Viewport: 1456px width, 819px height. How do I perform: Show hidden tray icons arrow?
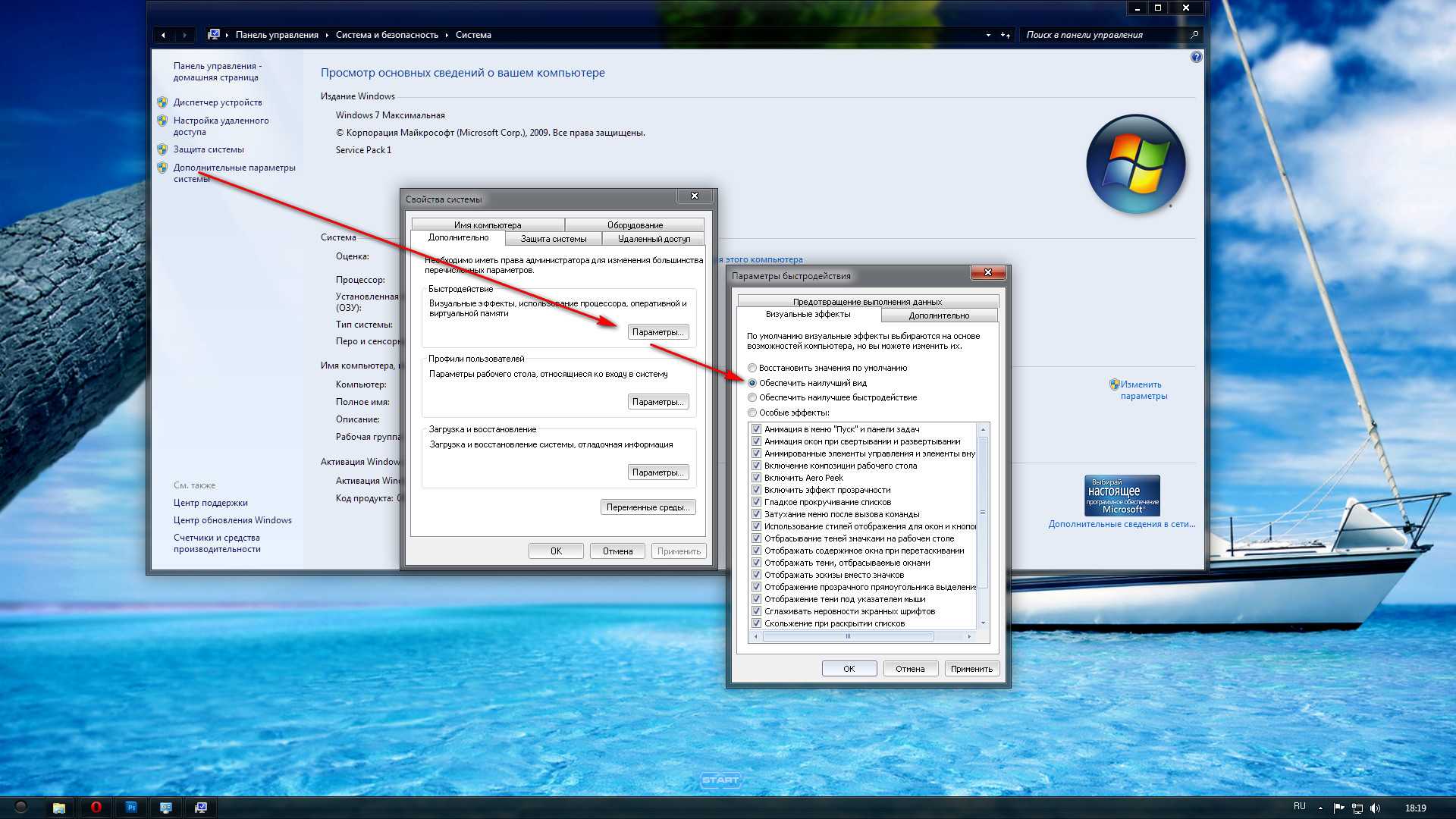click(x=1321, y=808)
